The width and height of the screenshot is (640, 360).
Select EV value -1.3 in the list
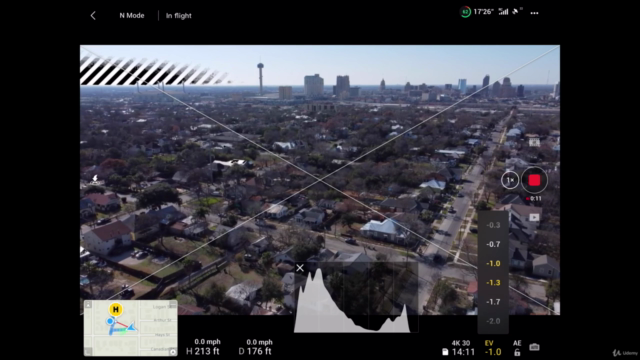click(493, 282)
